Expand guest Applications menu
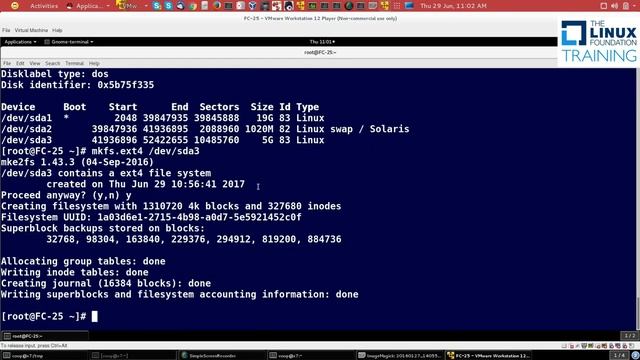Image resolution: width=640 pixels, height=360 pixels. pos(20,42)
